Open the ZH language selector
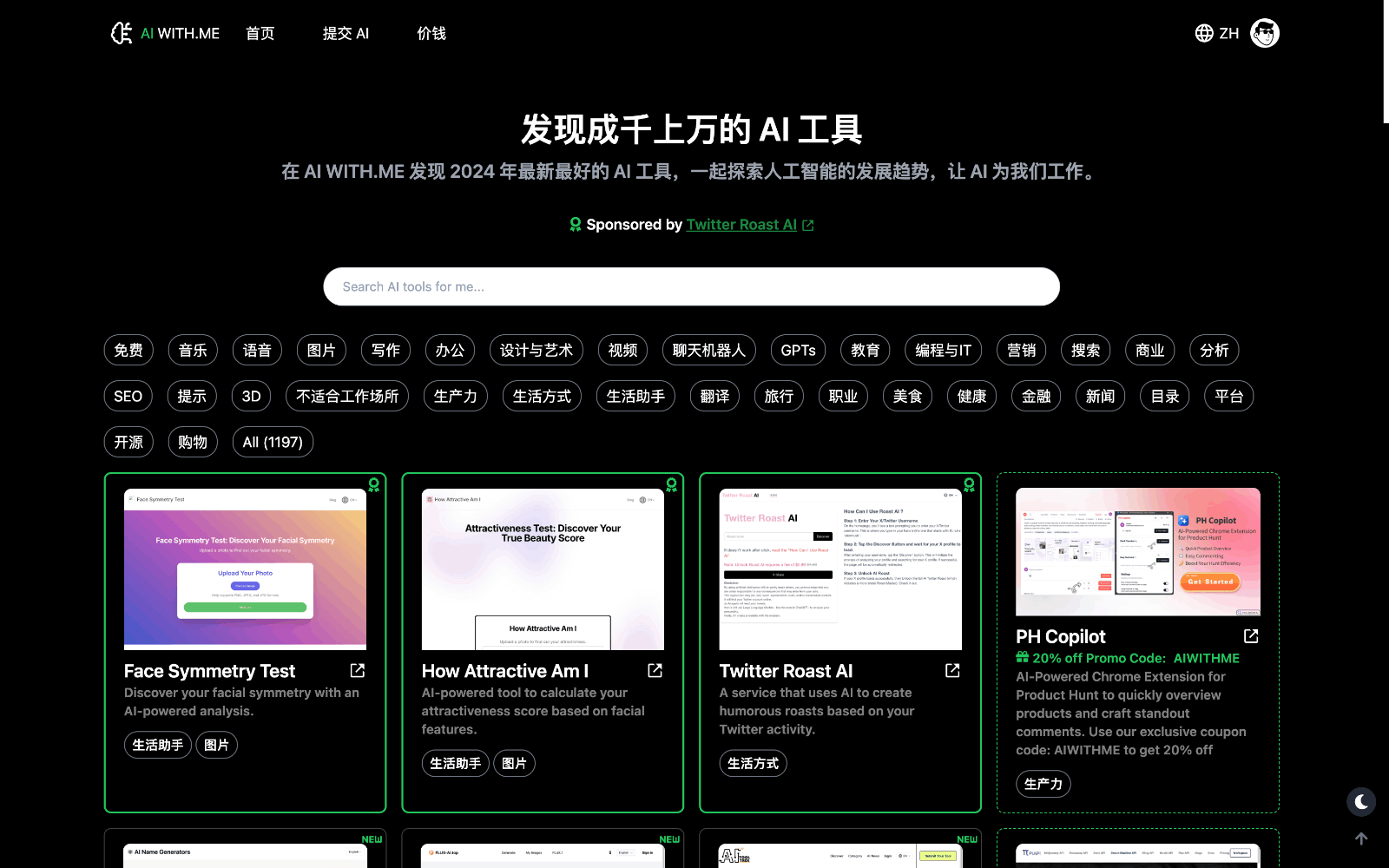 pyautogui.click(x=1228, y=32)
